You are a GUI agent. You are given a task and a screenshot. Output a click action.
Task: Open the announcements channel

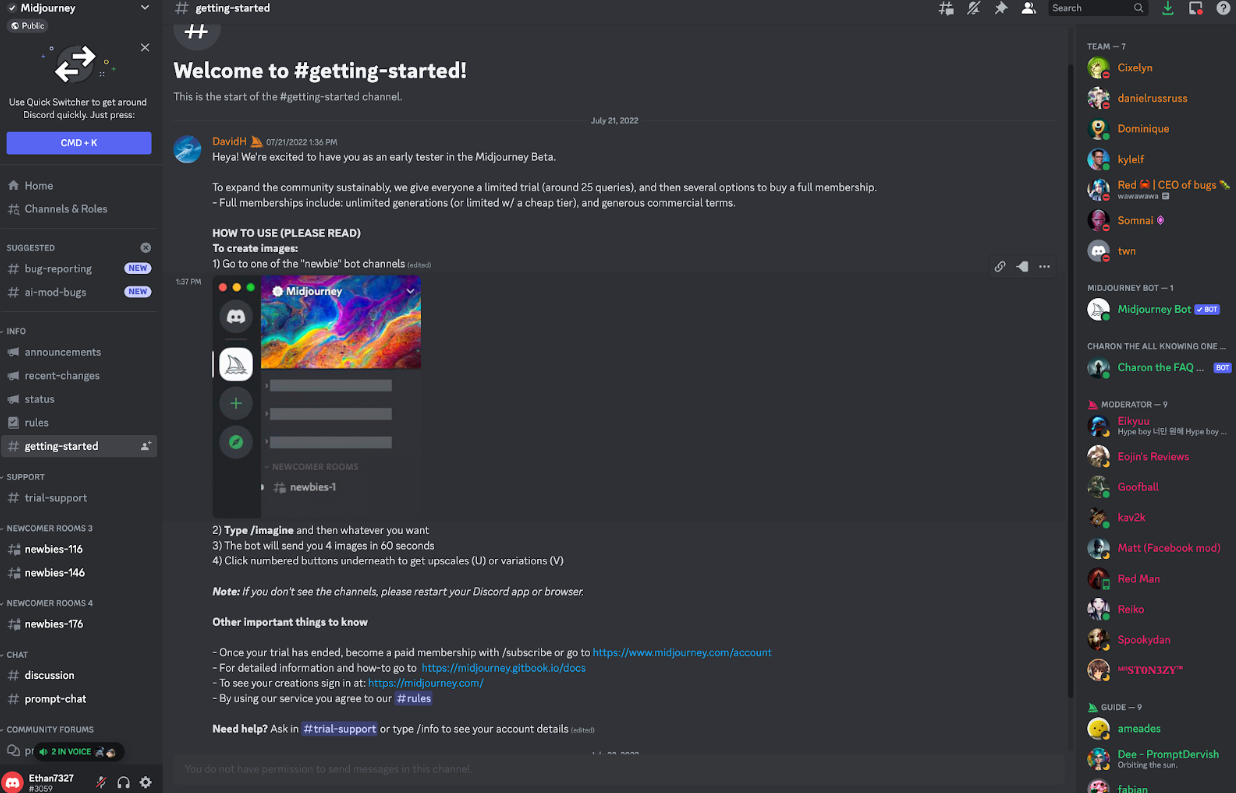click(62, 352)
